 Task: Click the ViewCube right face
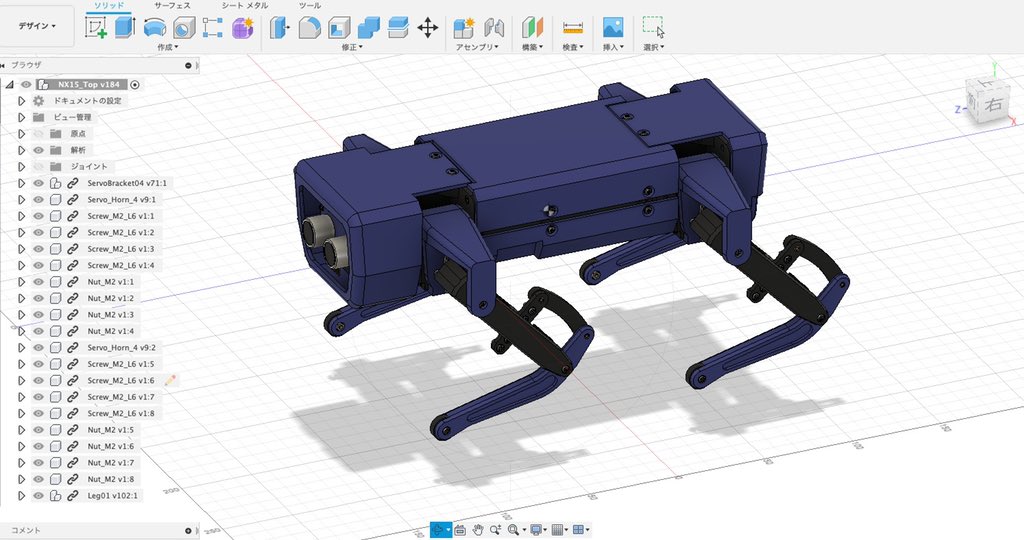tap(994, 104)
